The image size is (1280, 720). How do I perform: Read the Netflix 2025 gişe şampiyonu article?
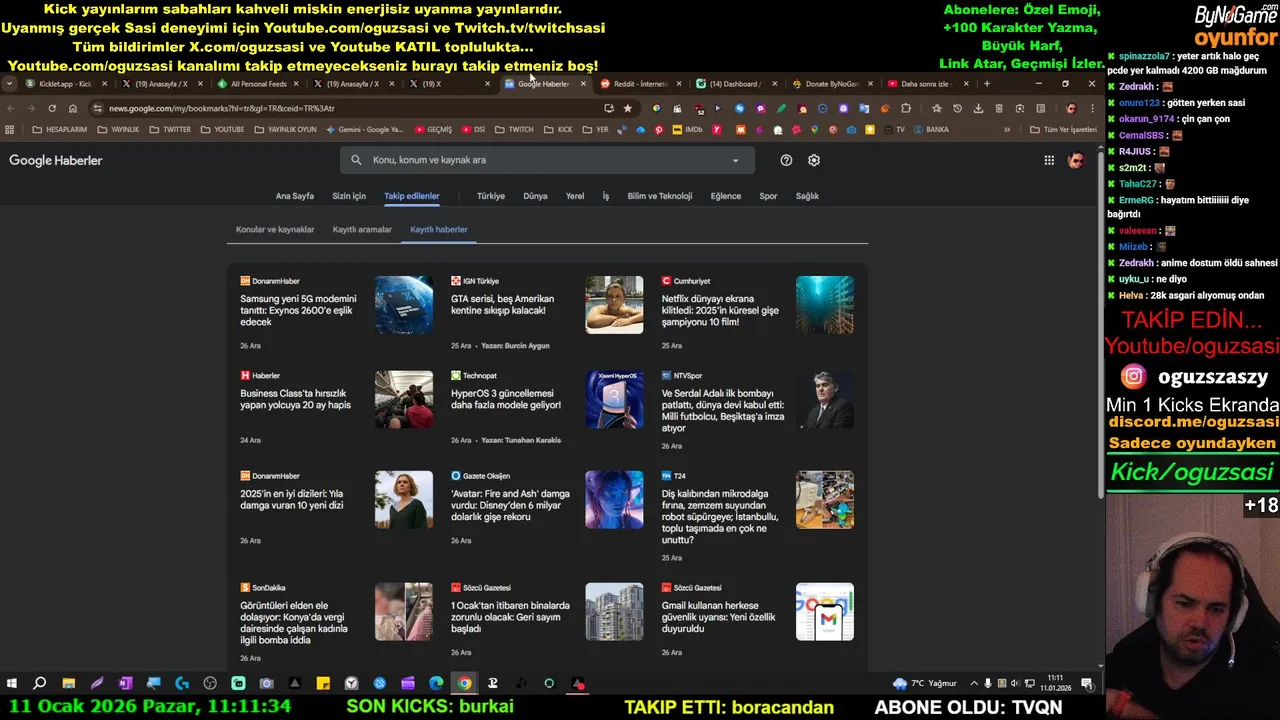coord(720,310)
